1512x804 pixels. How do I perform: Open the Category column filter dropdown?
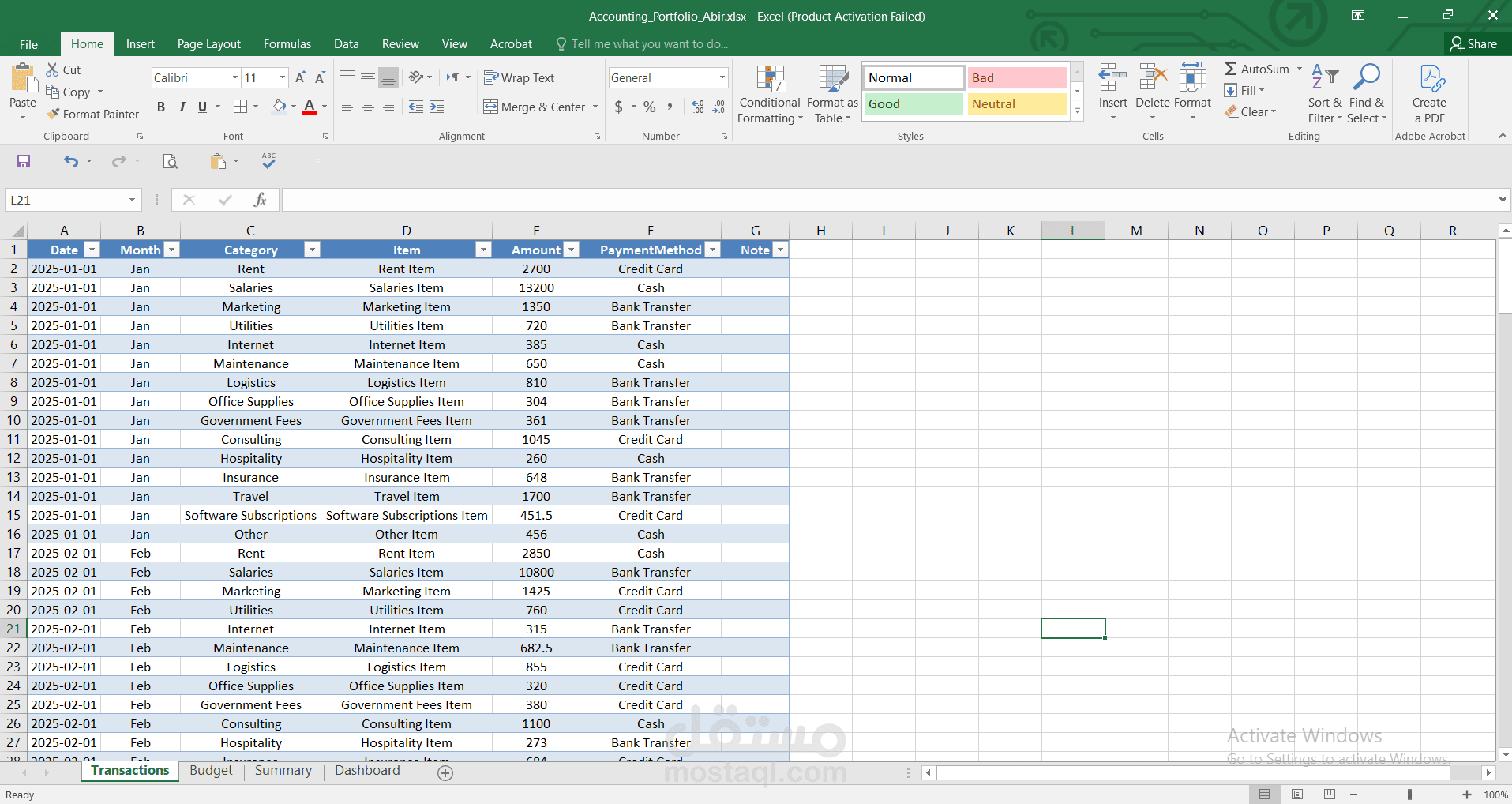tap(312, 250)
